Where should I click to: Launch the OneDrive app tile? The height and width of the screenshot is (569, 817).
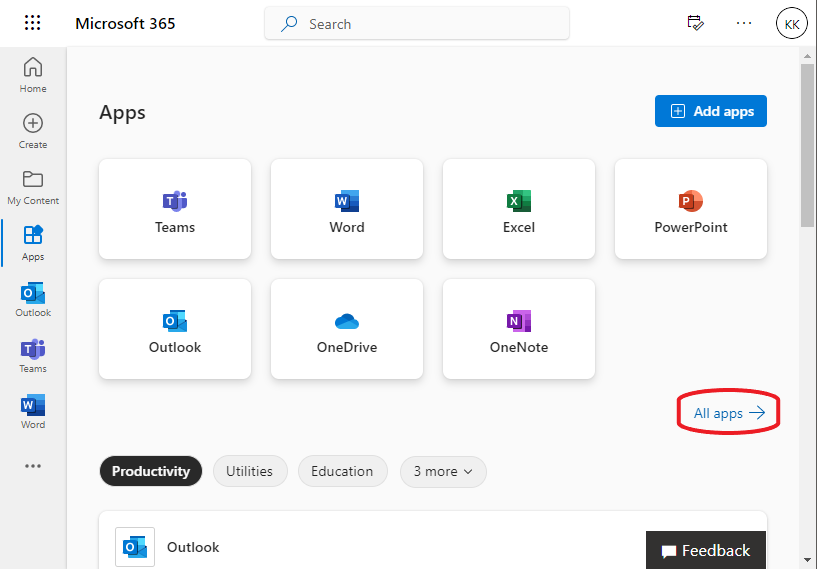pos(346,329)
